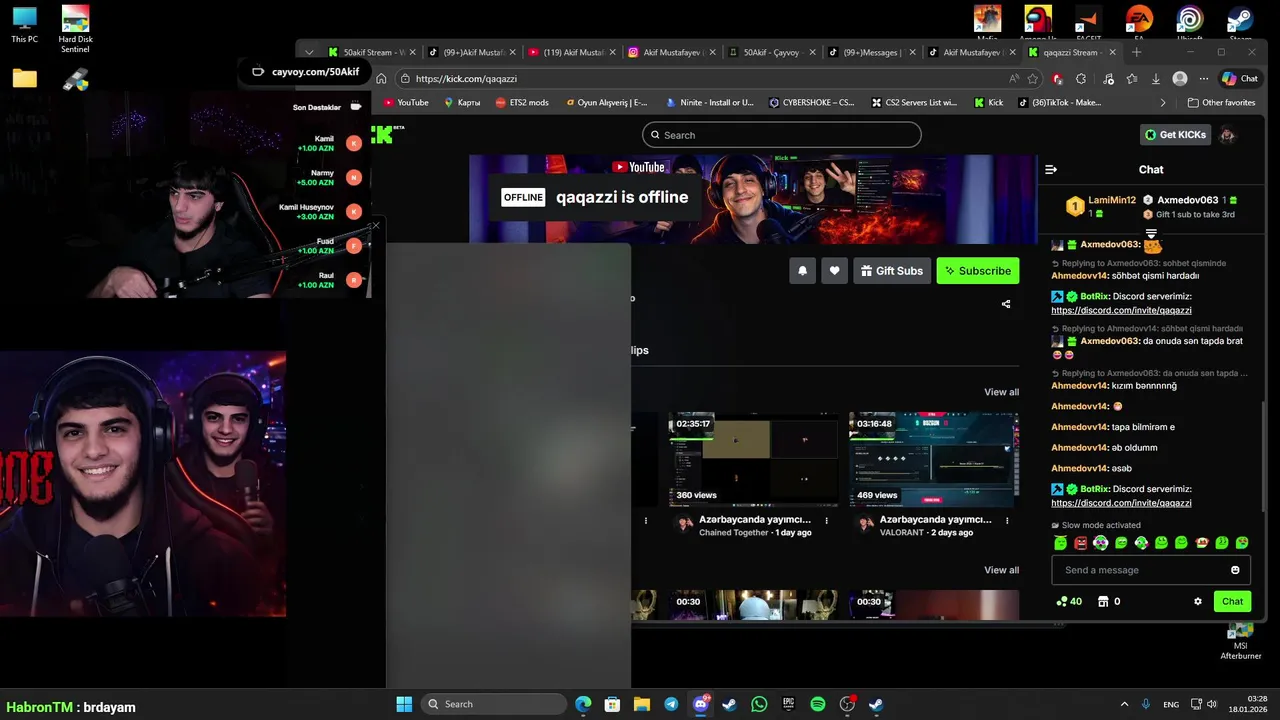Open Other favorites bookmarks folder
This screenshot has width=1280, height=720.
1221,102
